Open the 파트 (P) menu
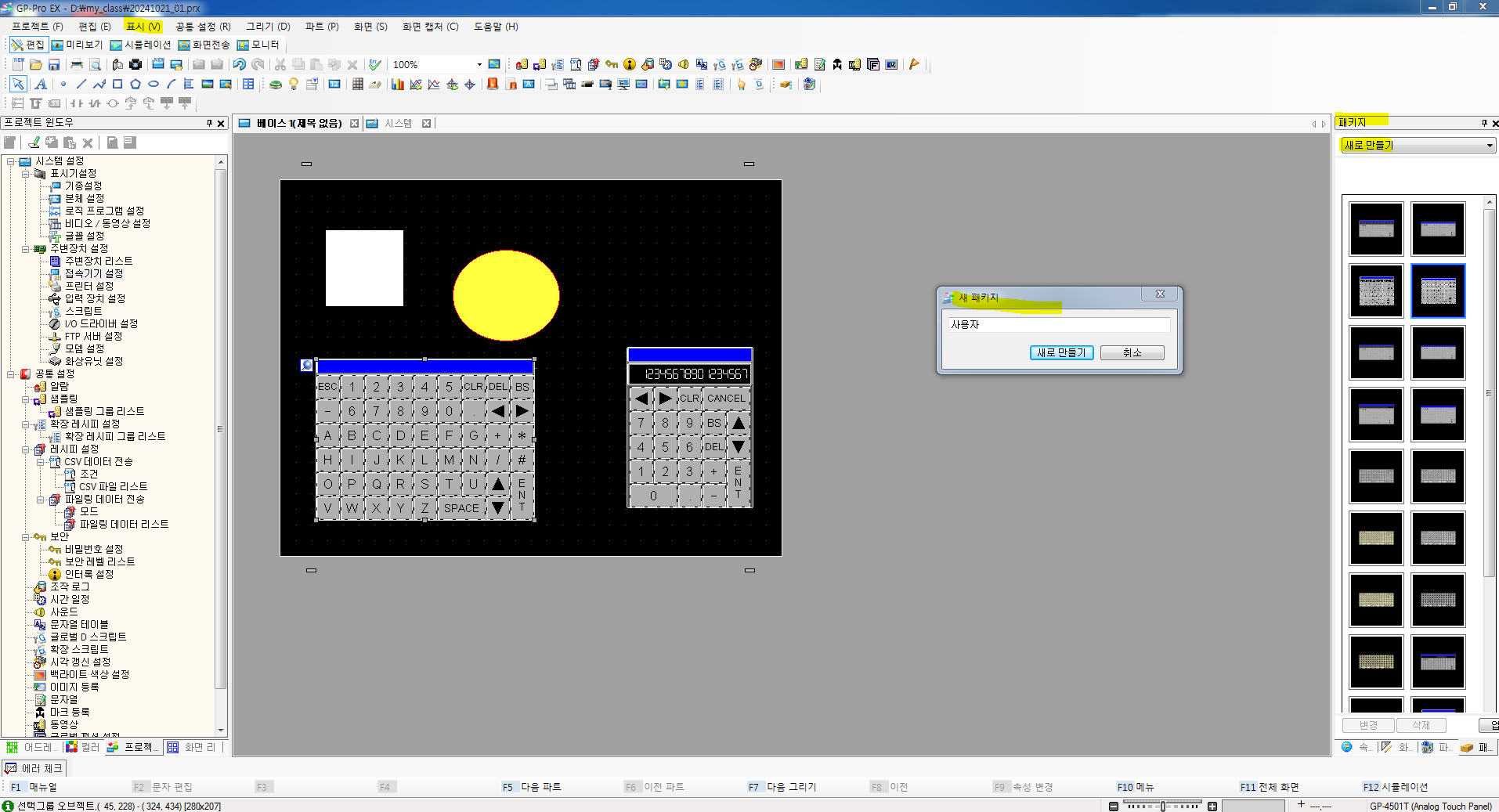 tap(322, 27)
